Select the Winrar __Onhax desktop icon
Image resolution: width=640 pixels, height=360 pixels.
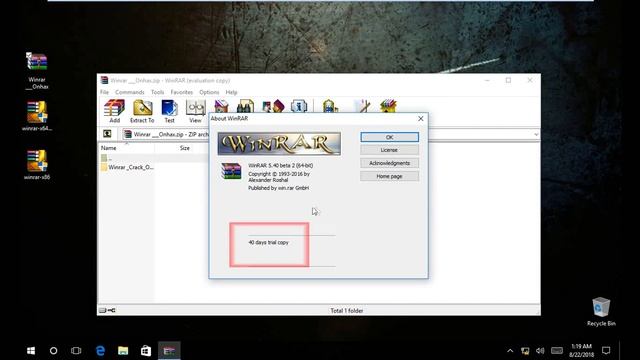point(37,71)
